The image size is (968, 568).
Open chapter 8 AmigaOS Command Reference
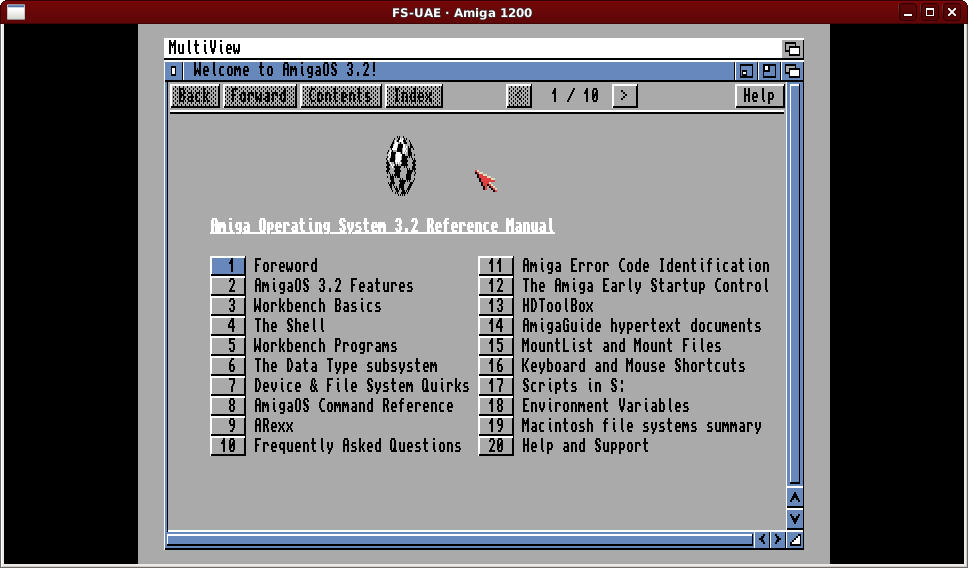pos(228,406)
